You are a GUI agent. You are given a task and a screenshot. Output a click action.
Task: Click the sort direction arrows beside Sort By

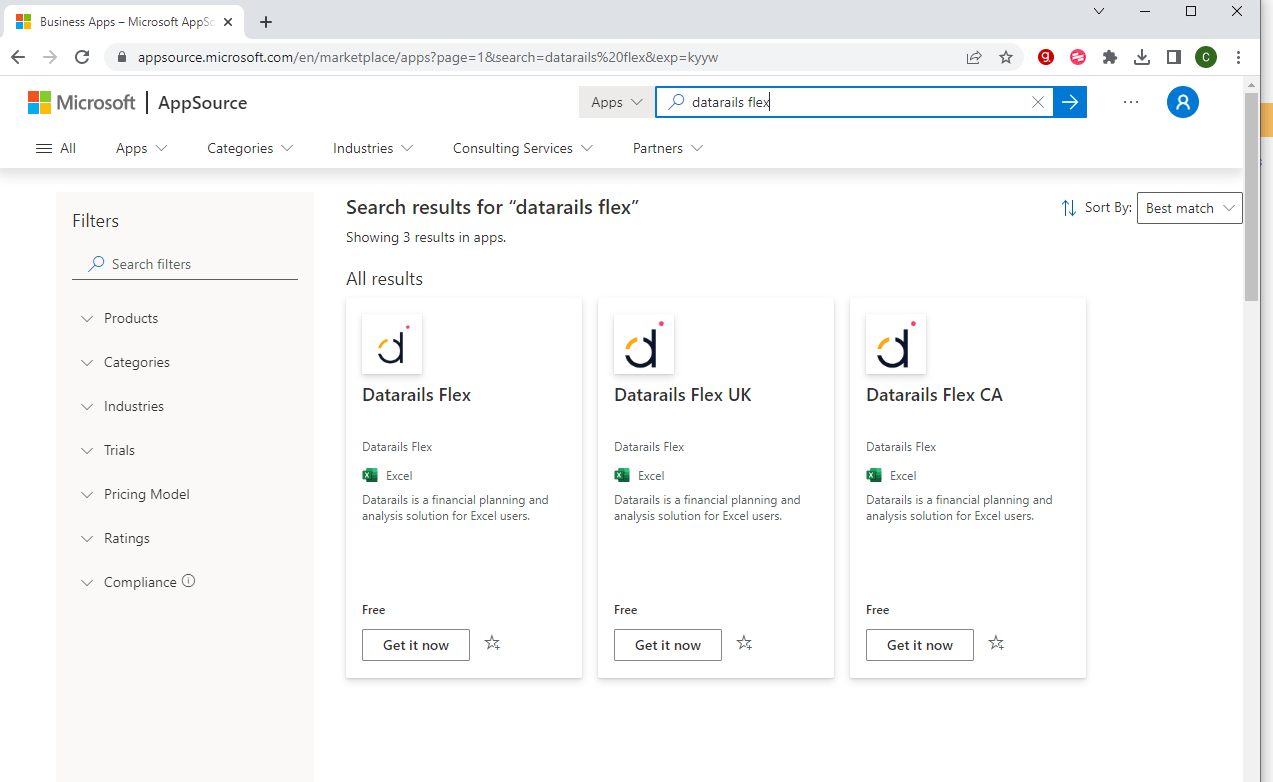pos(1069,207)
